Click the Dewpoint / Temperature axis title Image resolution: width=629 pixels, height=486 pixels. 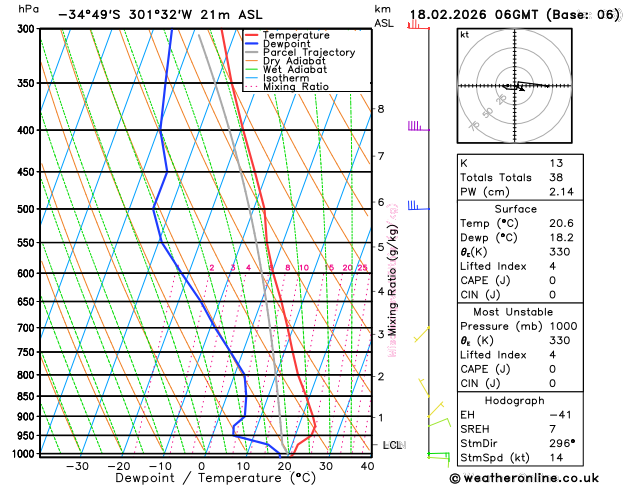tap(215, 478)
